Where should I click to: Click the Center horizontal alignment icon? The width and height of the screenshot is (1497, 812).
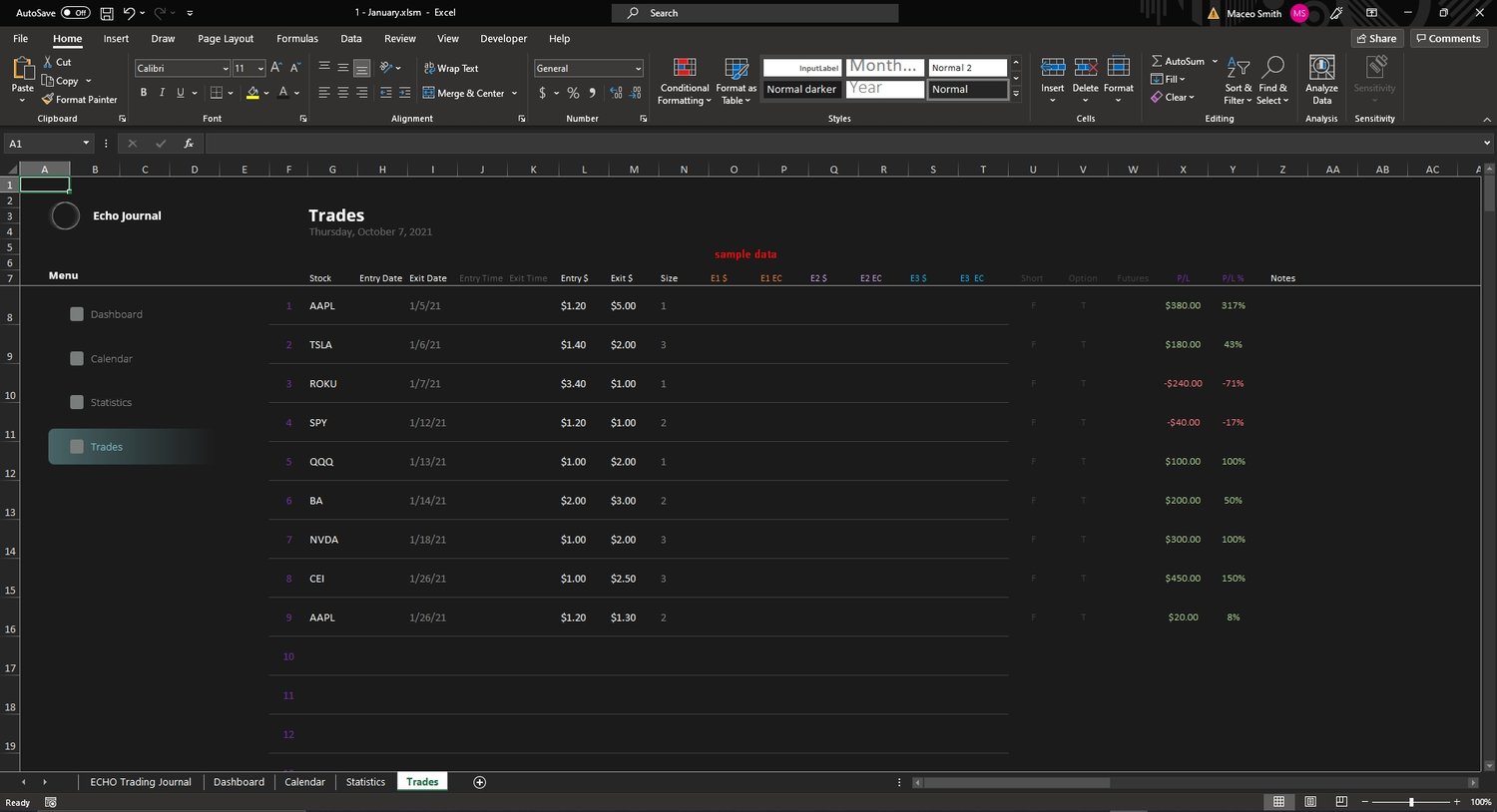[x=343, y=93]
